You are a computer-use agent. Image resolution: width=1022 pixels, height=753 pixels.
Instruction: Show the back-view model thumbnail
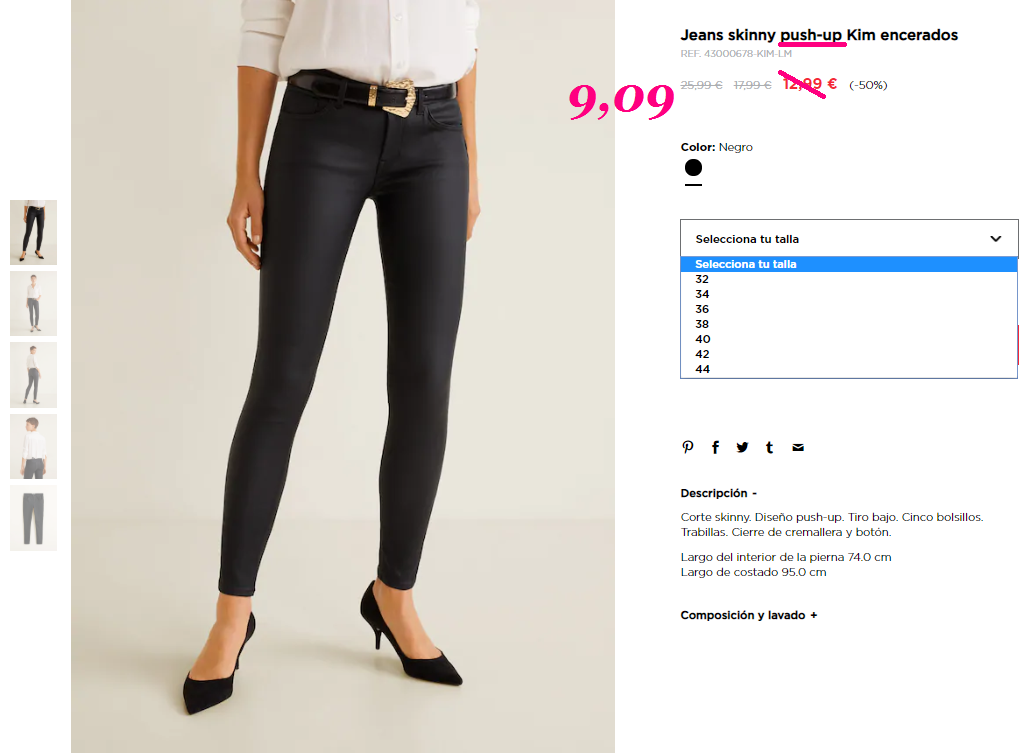[33, 447]
